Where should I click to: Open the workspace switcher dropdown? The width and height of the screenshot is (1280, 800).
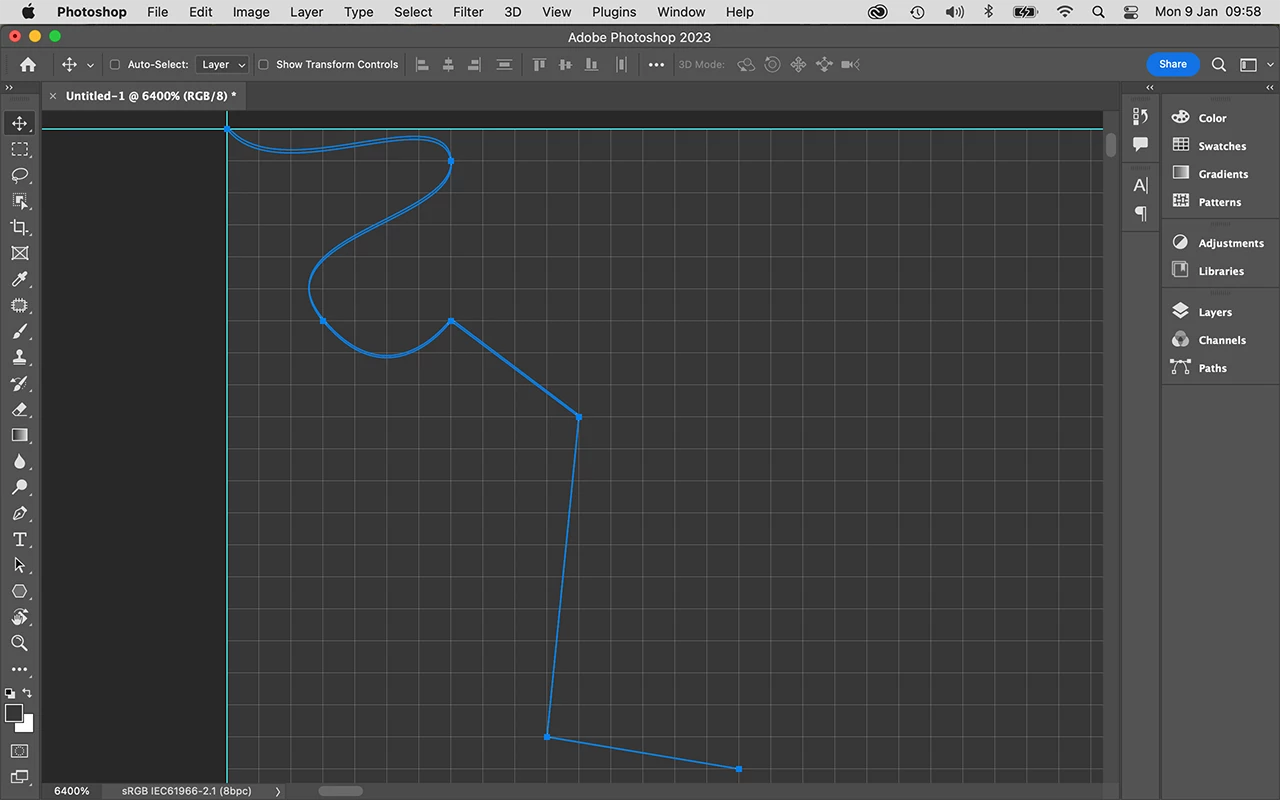pyautogui.click(x=1248, y=64)
